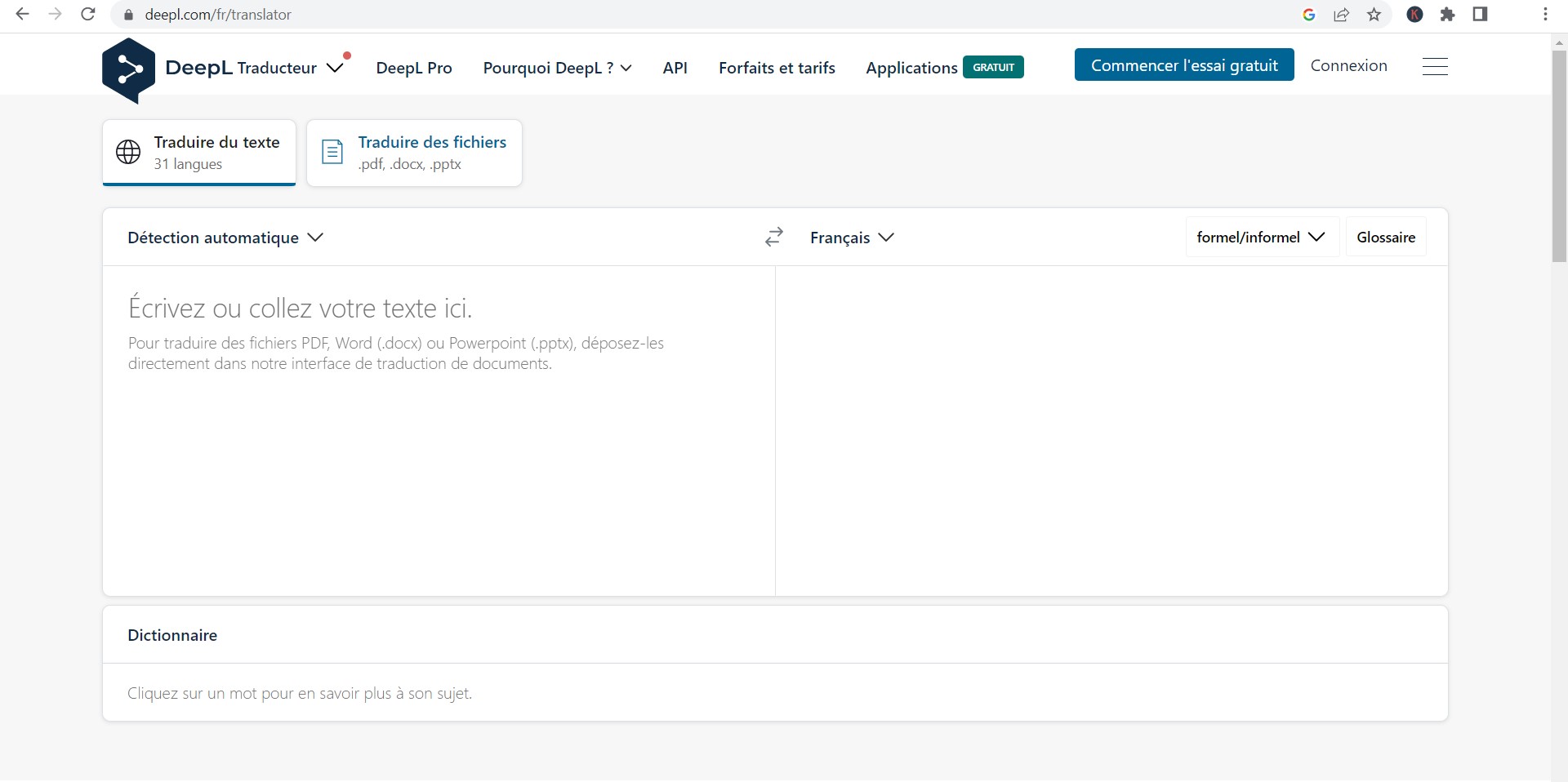Open Forfaits et tarifs page
This screenshot has width=1568, height=782.
(x=777, y=68)
